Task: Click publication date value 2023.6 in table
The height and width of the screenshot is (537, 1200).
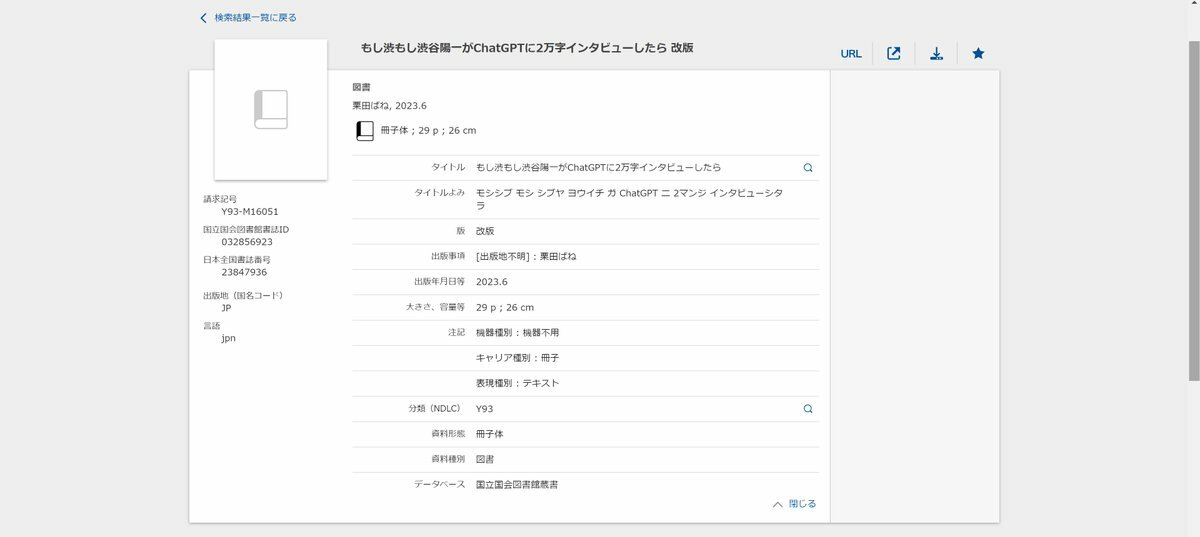Action: (492, 282)
